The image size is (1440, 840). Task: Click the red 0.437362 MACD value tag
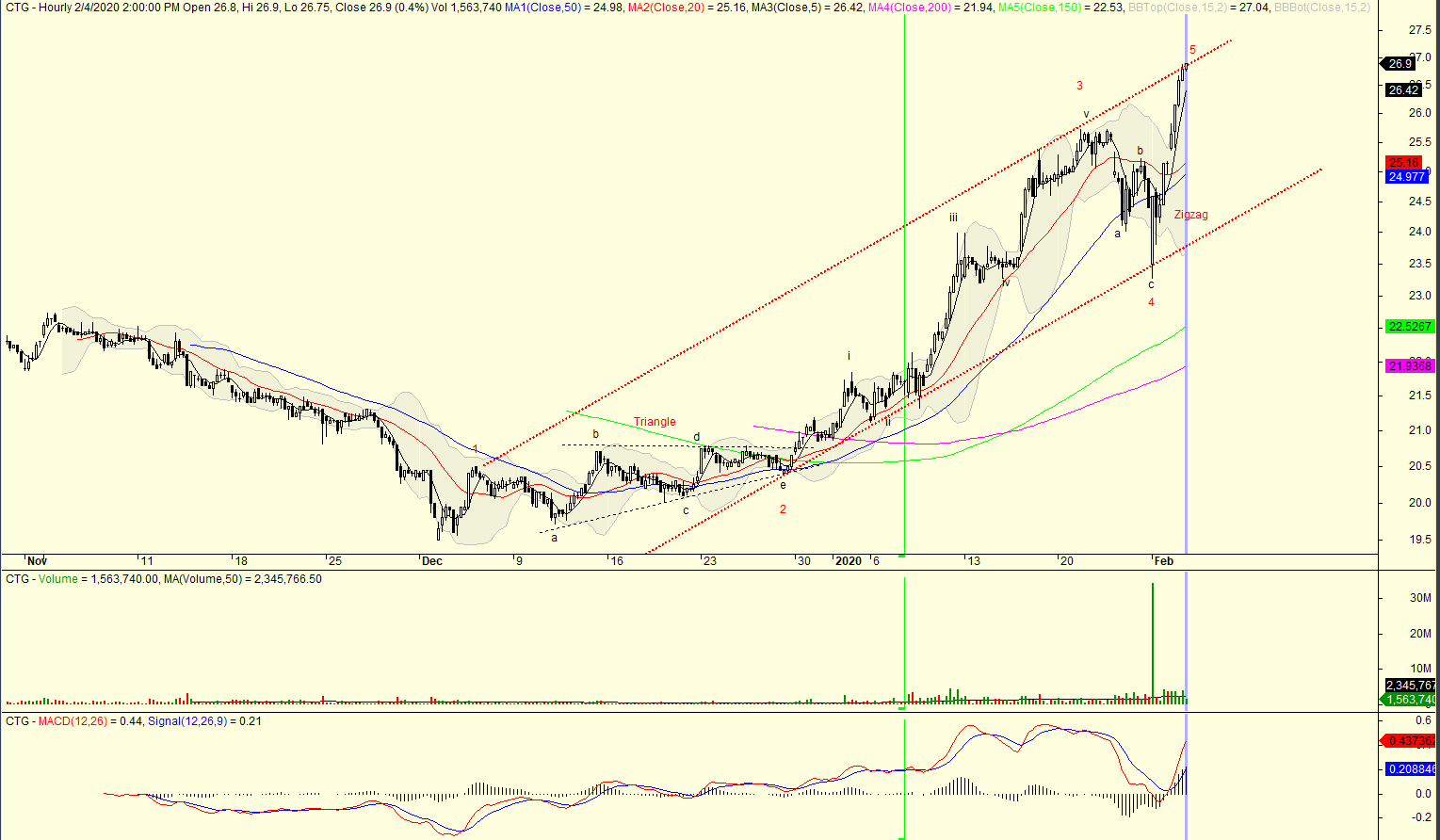point(1411,741)
